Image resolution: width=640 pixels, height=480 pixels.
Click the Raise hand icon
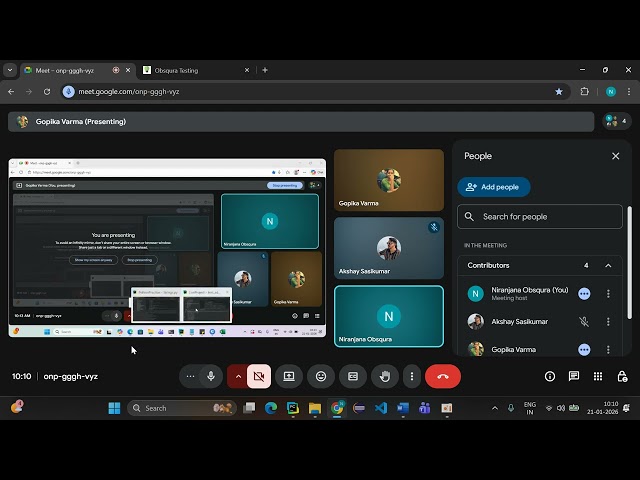(384, 376)
